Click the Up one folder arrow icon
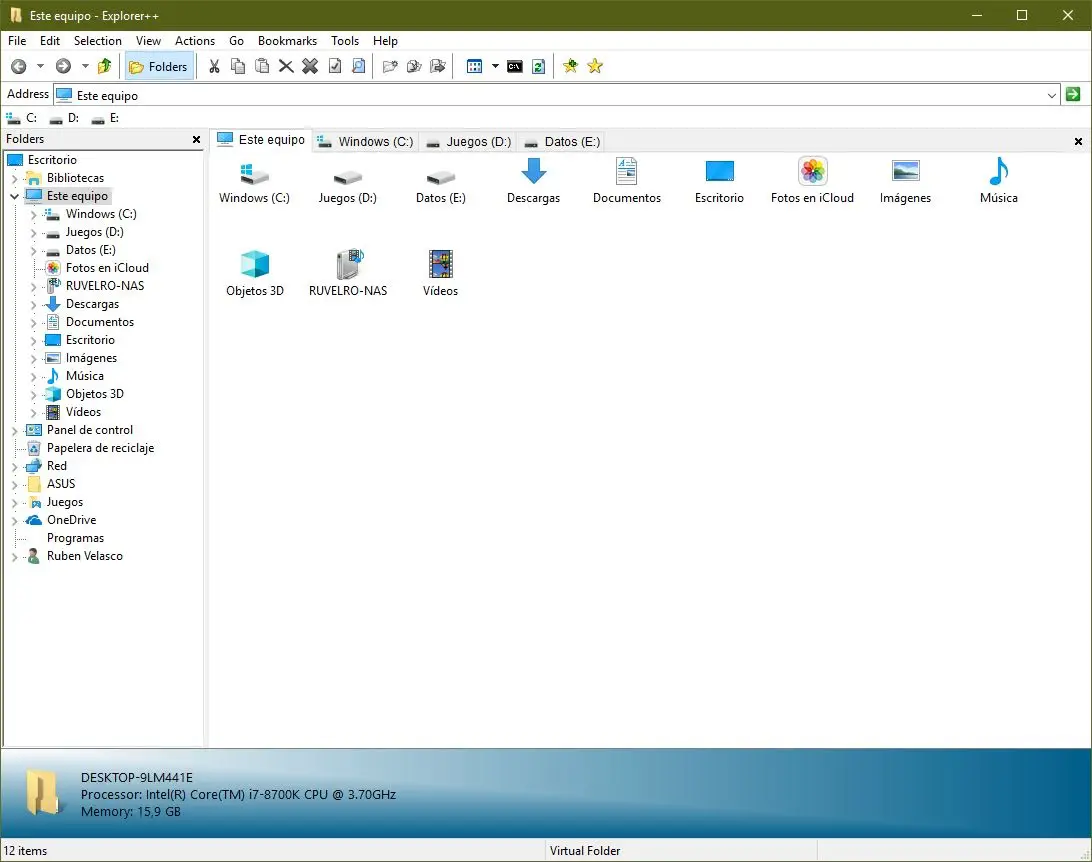Viewport: 1092px width, 862px height. point(104,66)
